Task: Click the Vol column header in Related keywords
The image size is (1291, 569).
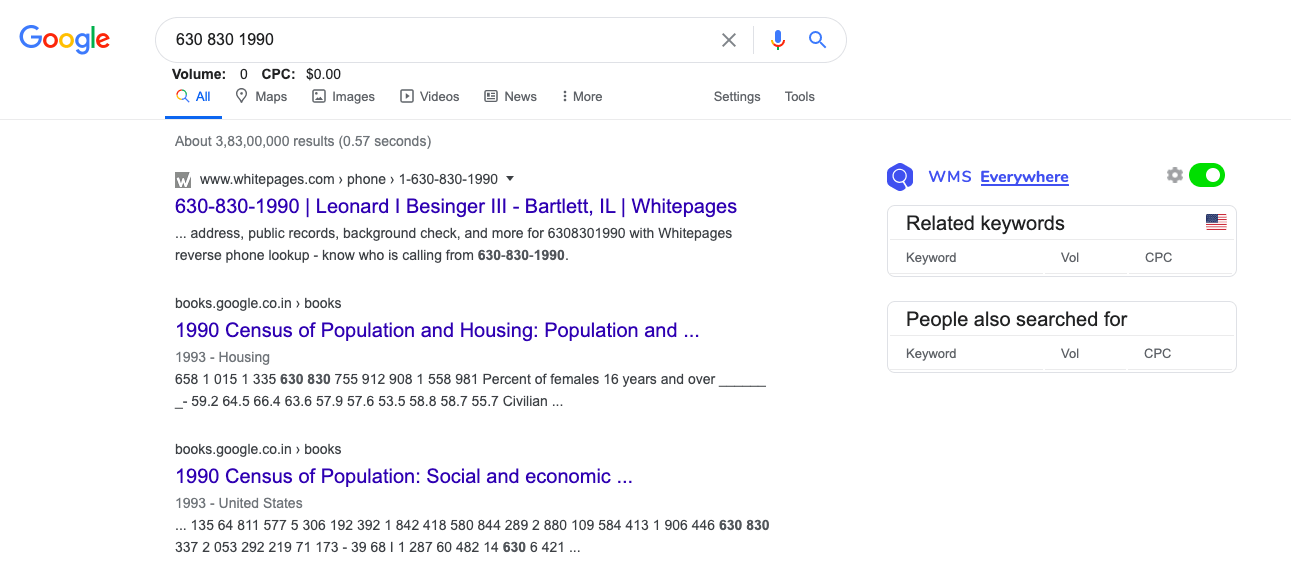Action: (x=1070, y=258)
